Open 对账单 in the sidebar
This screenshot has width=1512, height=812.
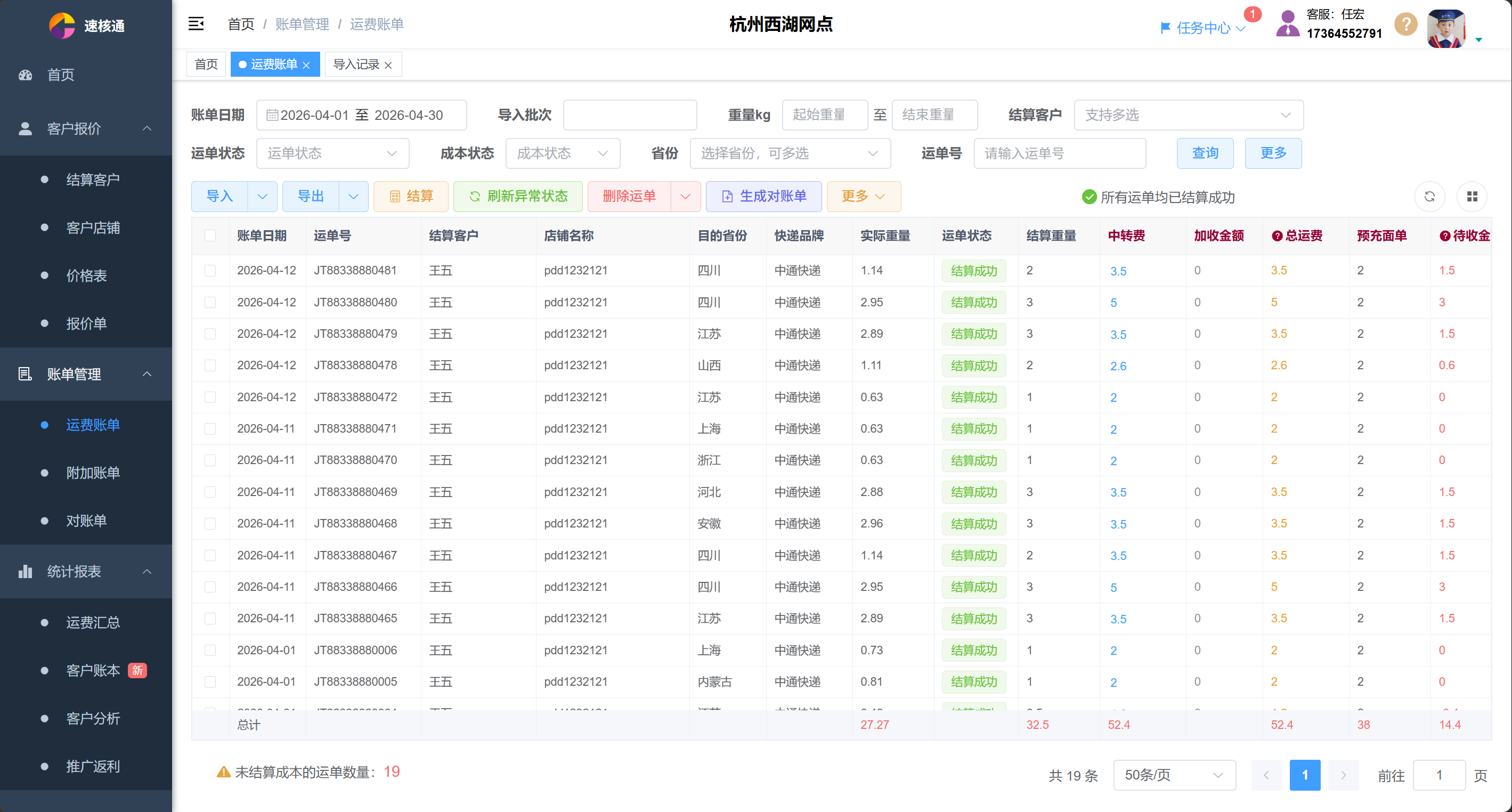[86, 522]
